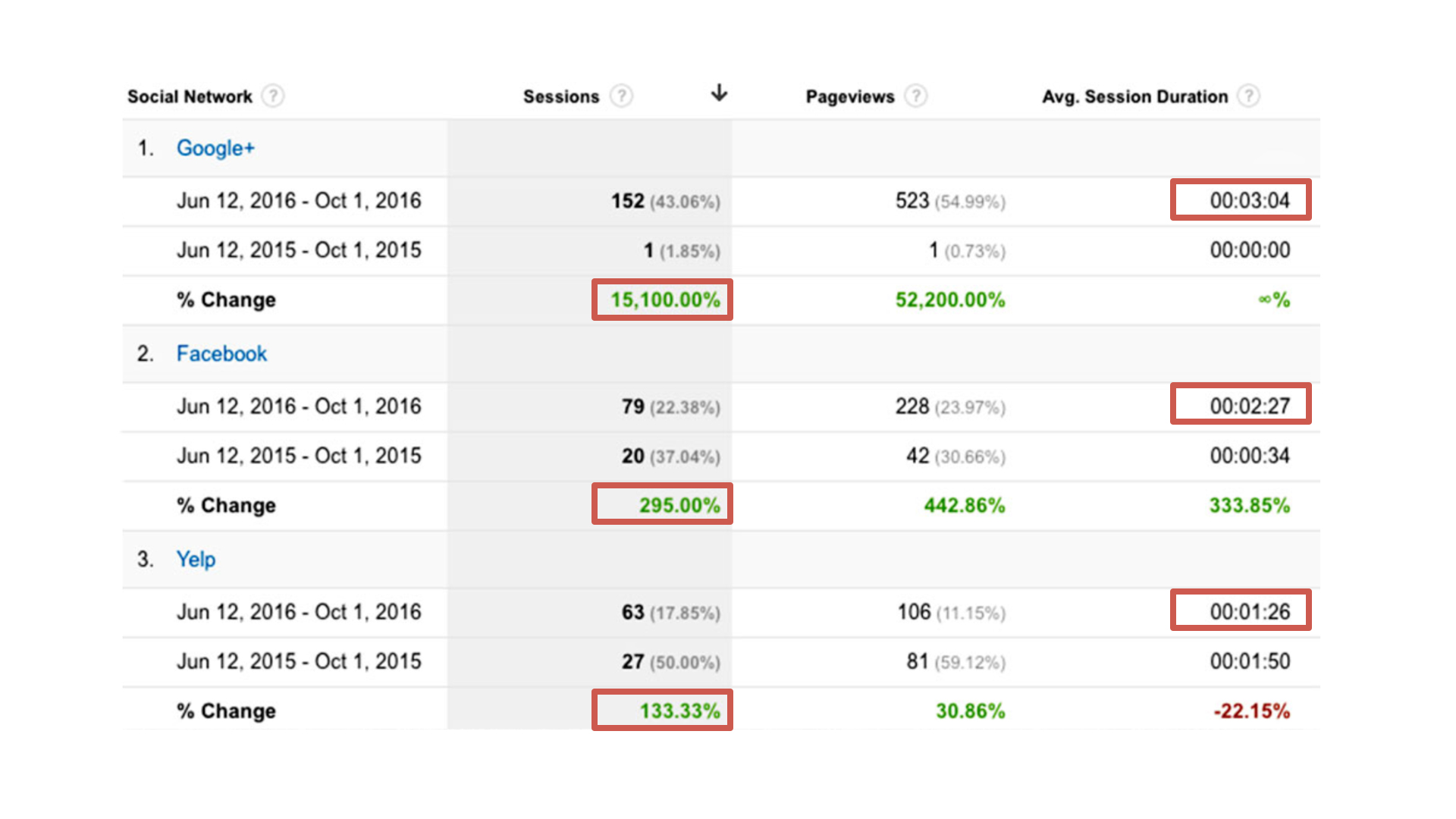Click % Change label under Yelp
Image resolution: width=1456 pixels, height=819 pixels.
tap(226, 711)
